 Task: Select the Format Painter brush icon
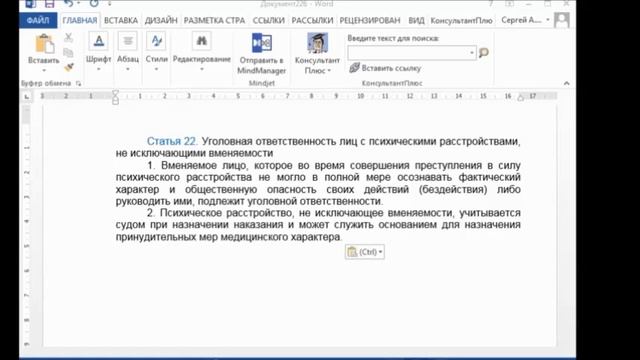click(x=69, y=67)
